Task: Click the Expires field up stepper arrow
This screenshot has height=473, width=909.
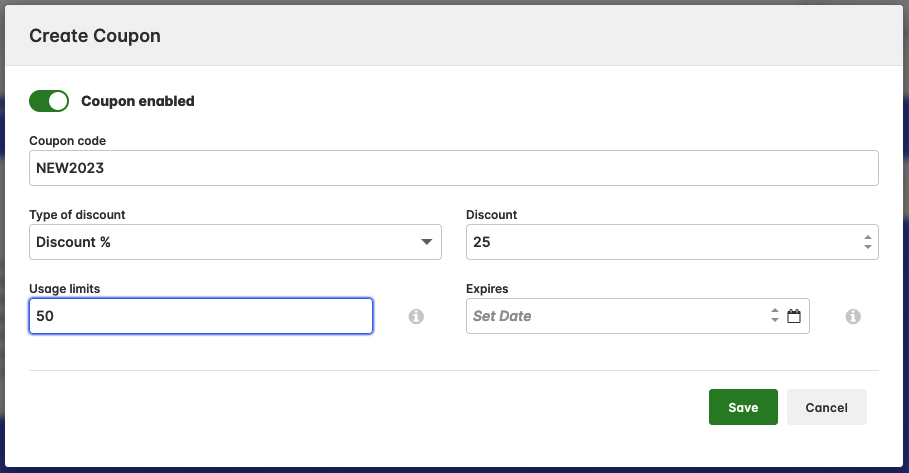Action: click(x=775, y=311)
